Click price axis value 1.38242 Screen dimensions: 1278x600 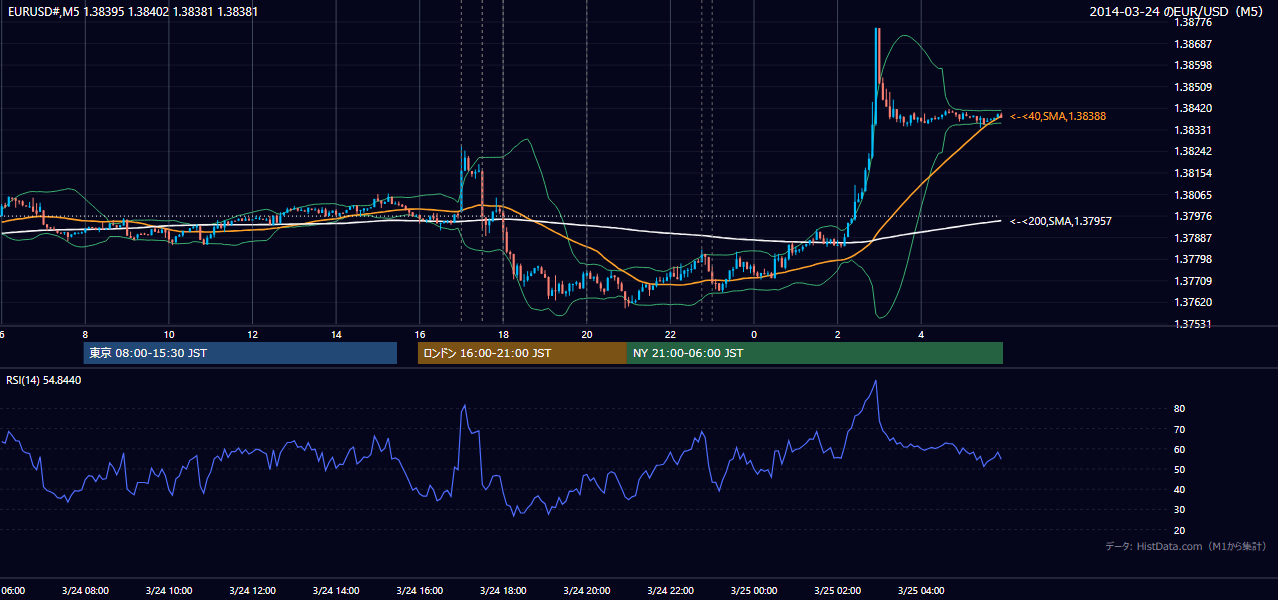click(x=1193, y=151)
